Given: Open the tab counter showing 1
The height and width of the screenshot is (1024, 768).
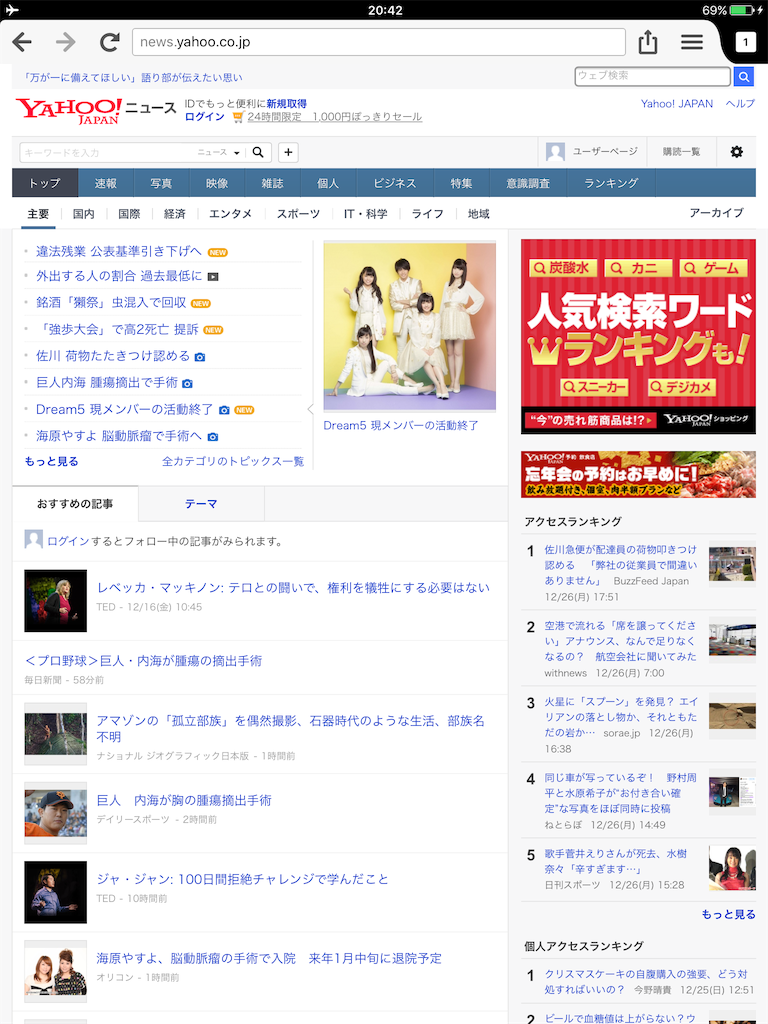Looking at the screenshot, I should pos(745,42).
